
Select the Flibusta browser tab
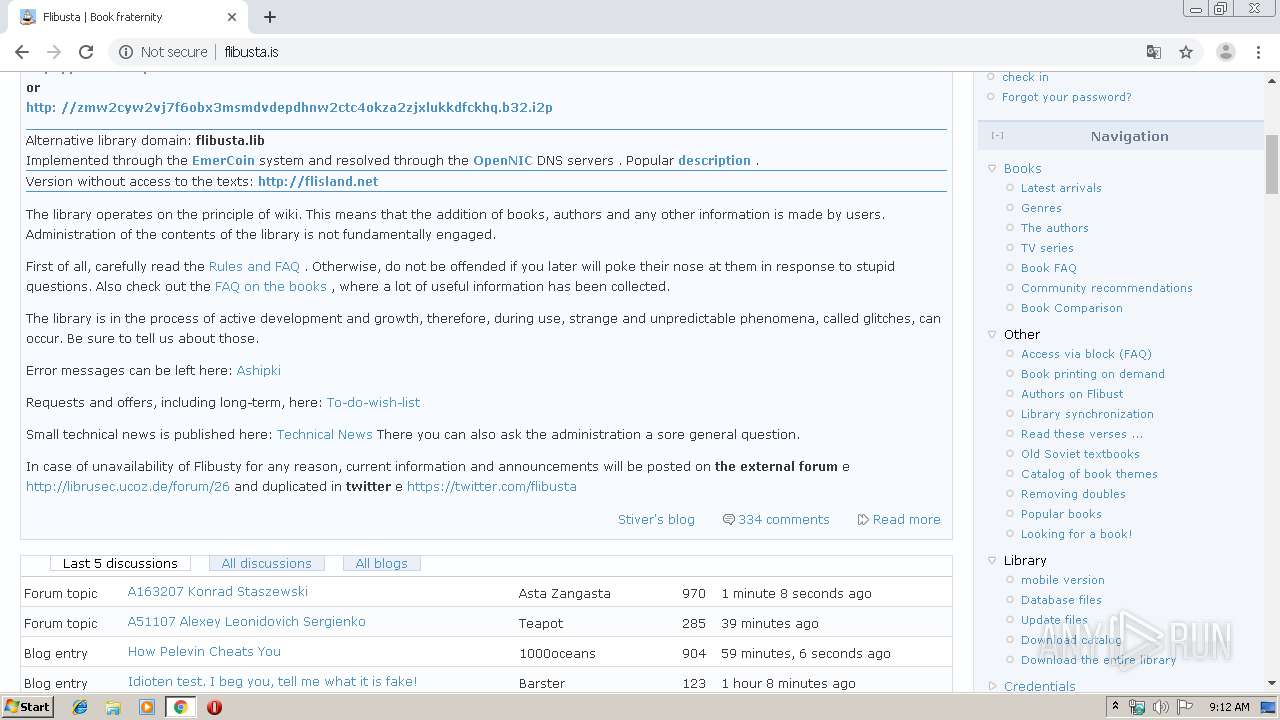(x=130, y=17)
